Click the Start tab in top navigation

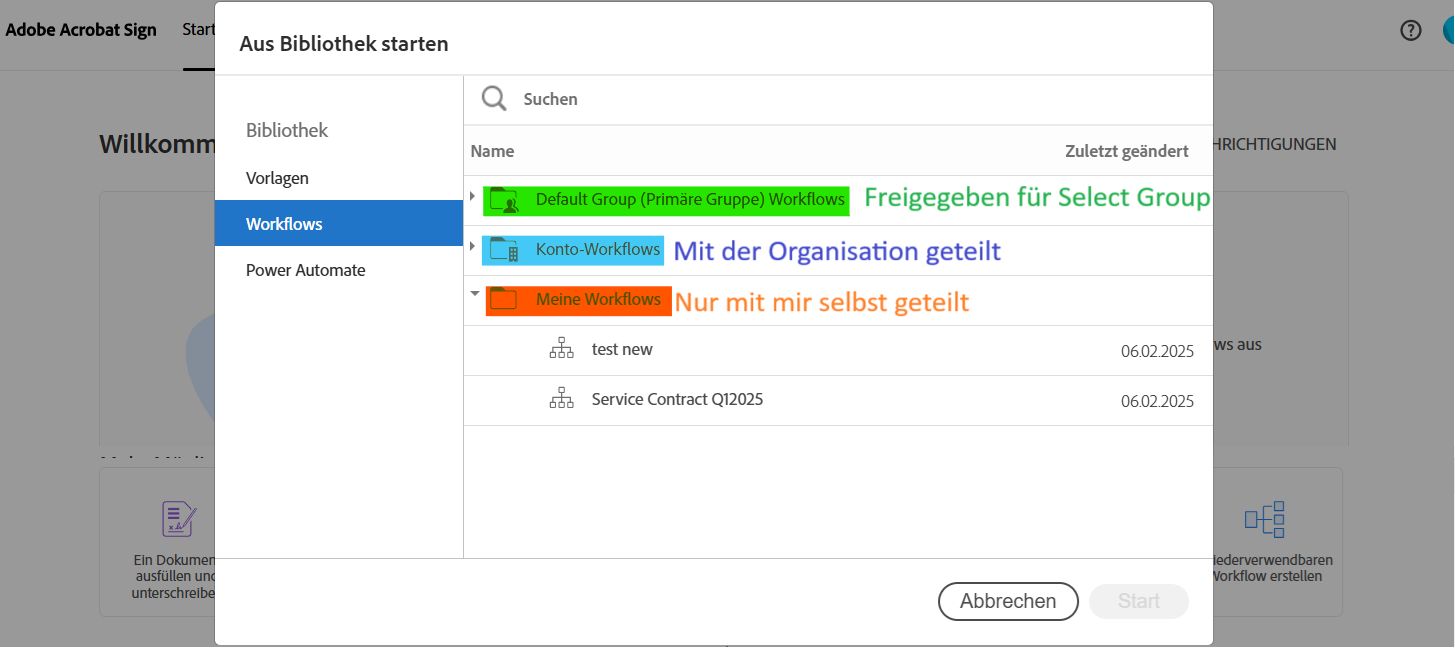(x=199, y=30)
